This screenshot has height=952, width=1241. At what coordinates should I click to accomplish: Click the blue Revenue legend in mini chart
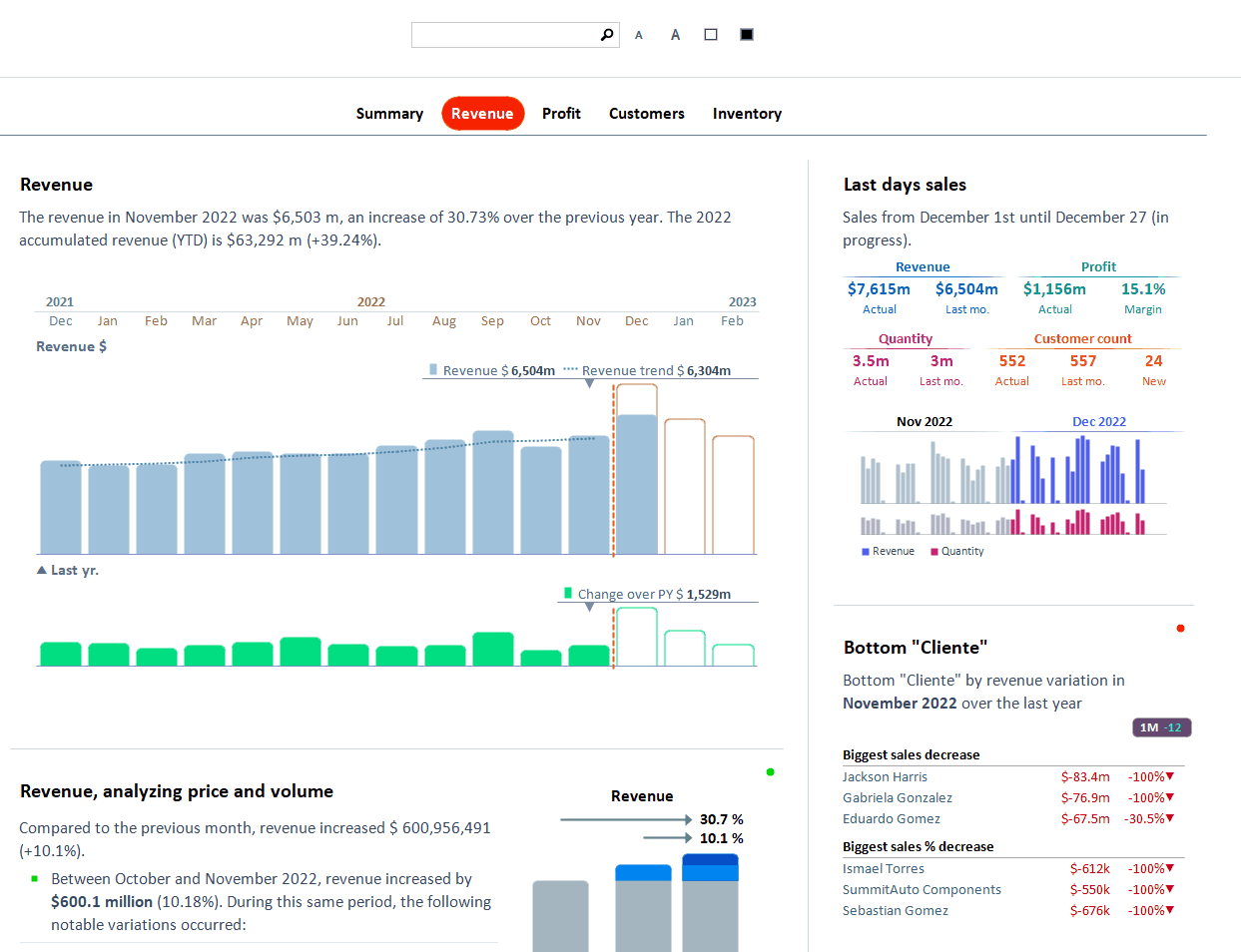coord(888,551)
